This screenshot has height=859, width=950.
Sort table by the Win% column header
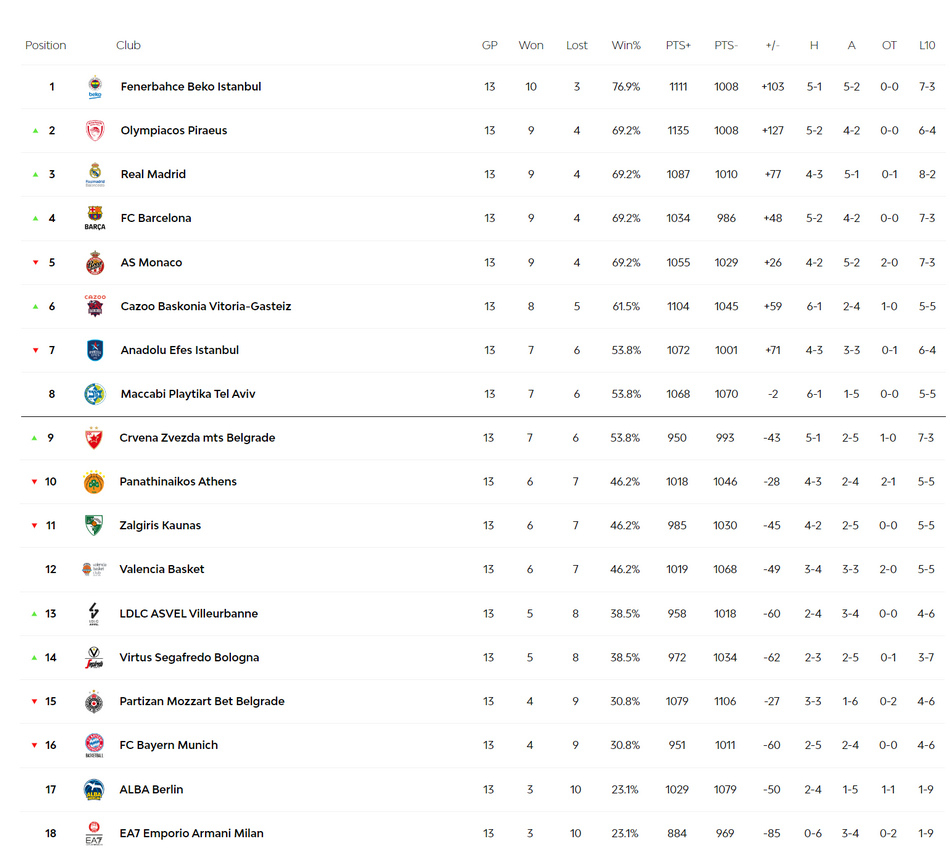626,45
